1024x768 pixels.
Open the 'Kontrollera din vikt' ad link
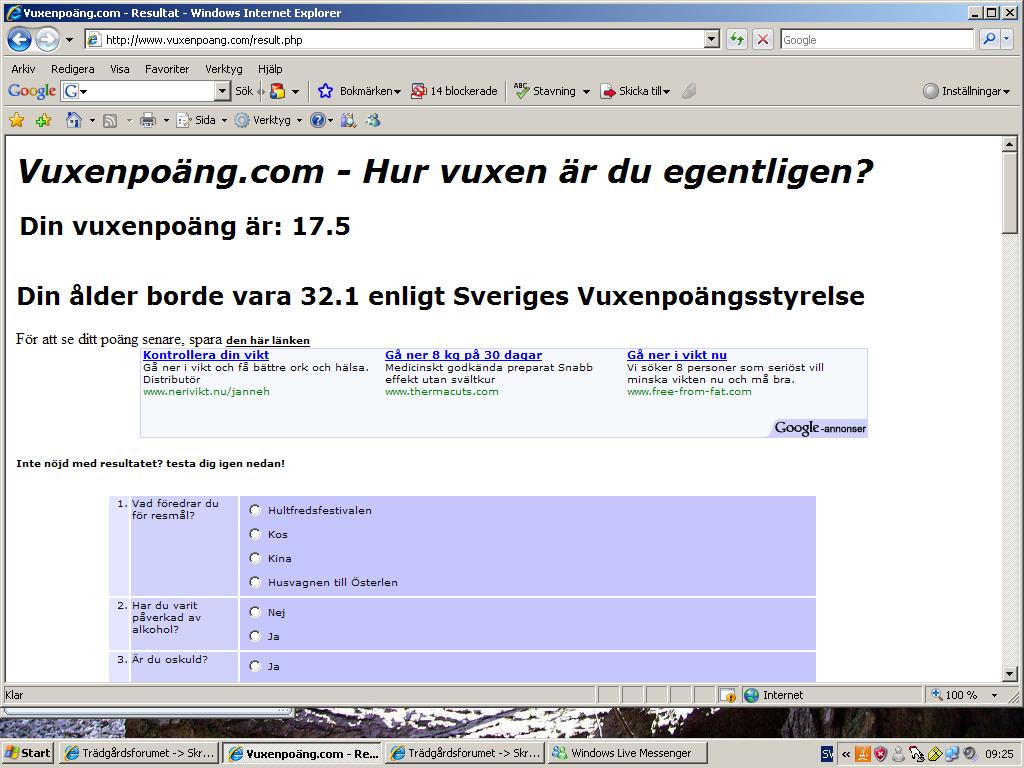[x=205, y=355]
